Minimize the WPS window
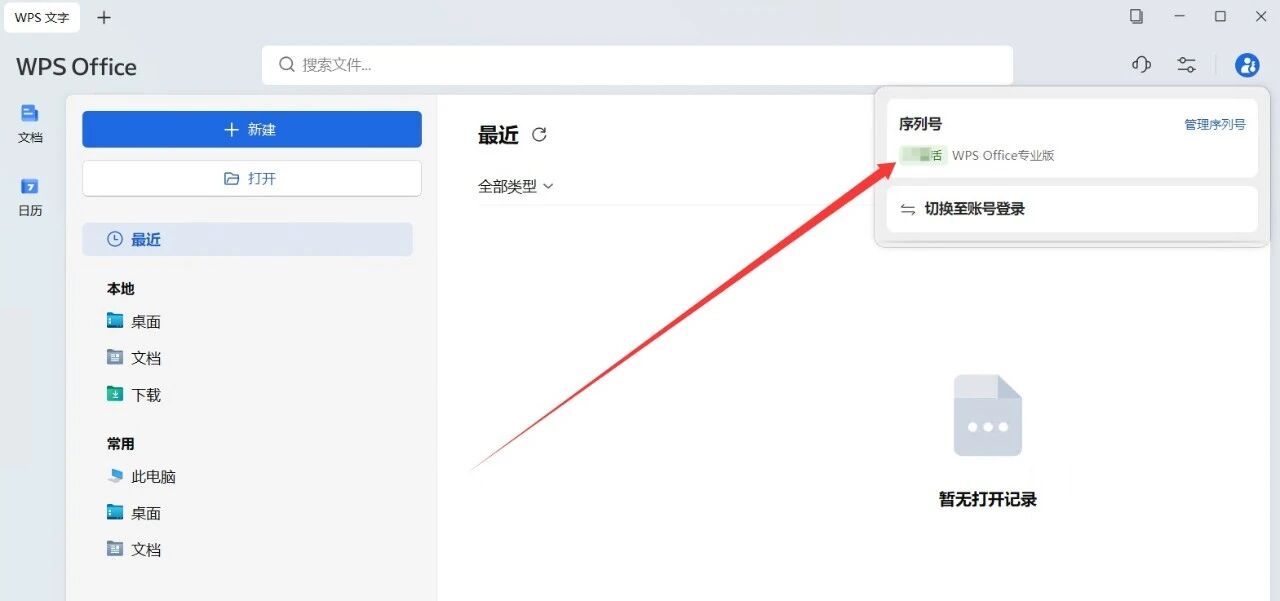This screenshot has width=1280, height=601. pyautogui.click(x=1180, y=16)
